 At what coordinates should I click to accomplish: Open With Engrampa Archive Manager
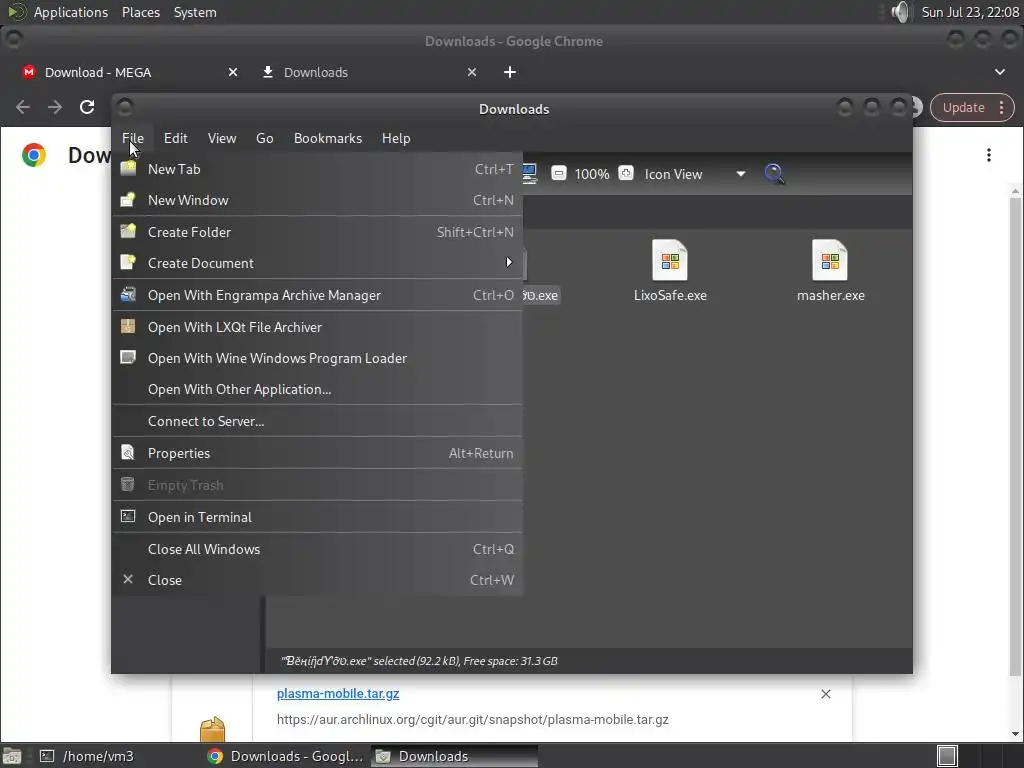[x=317, y=295]
